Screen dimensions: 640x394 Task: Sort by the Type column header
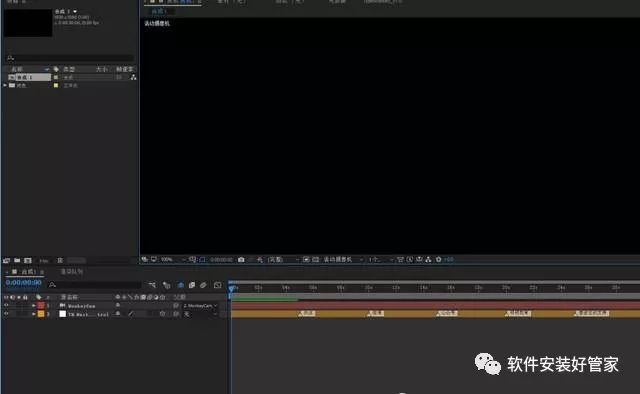click(69, 69)
